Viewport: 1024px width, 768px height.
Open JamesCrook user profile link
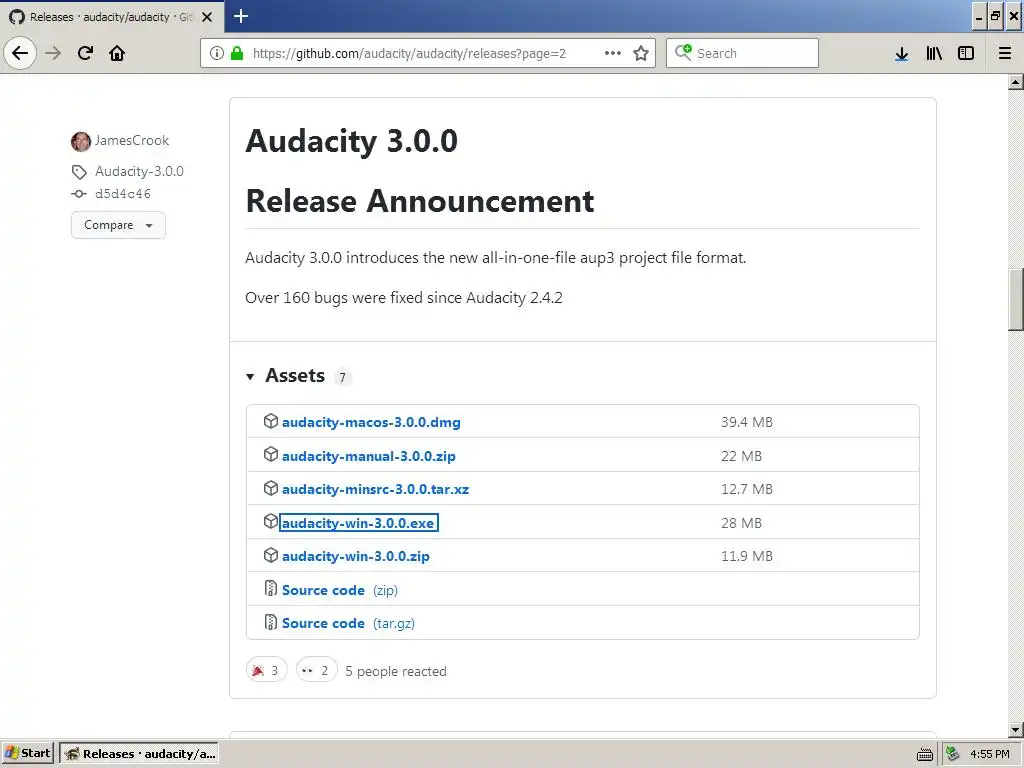[x=132, y=140]
